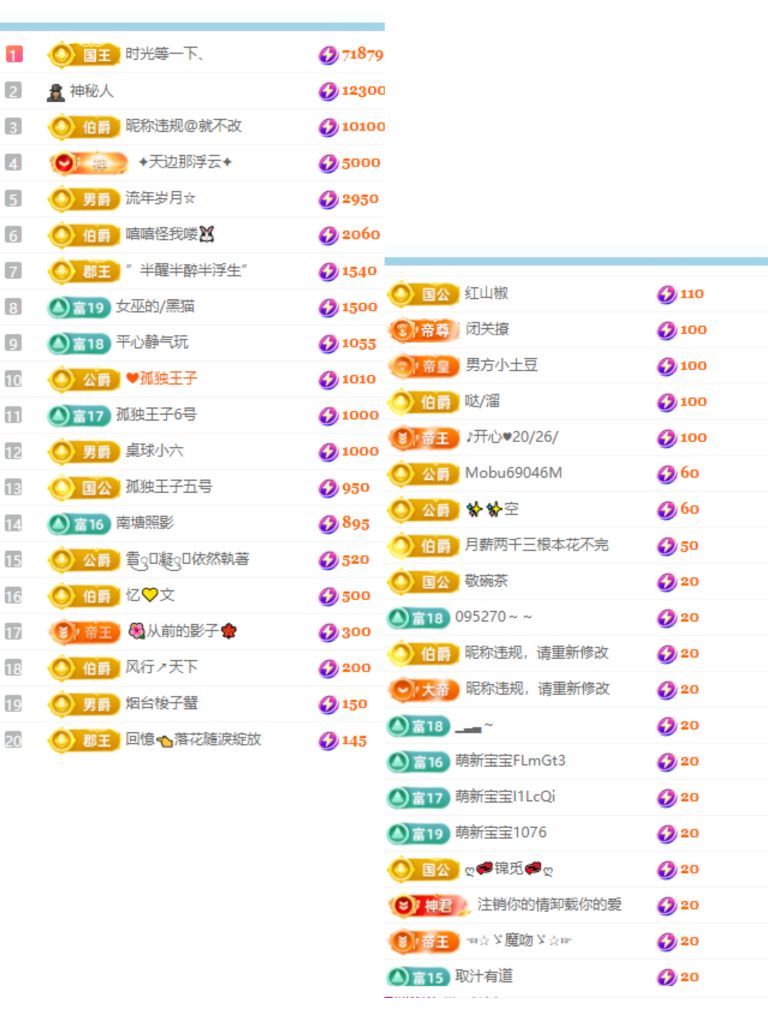
Task: Click the 国公 badge beside 红山椒
Action: (x=424, y=295)
